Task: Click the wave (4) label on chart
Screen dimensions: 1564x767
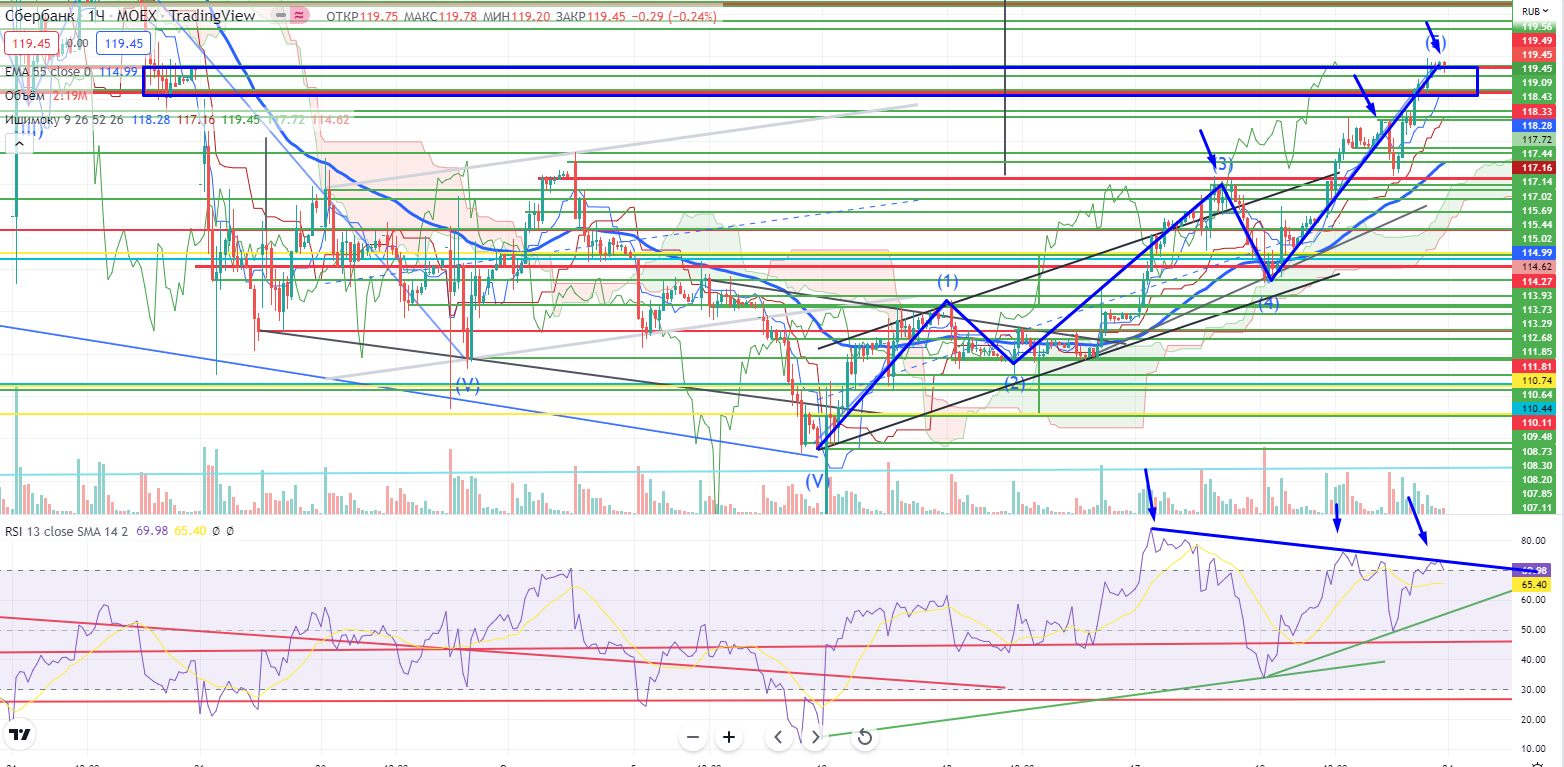Action: (1268, 302)
